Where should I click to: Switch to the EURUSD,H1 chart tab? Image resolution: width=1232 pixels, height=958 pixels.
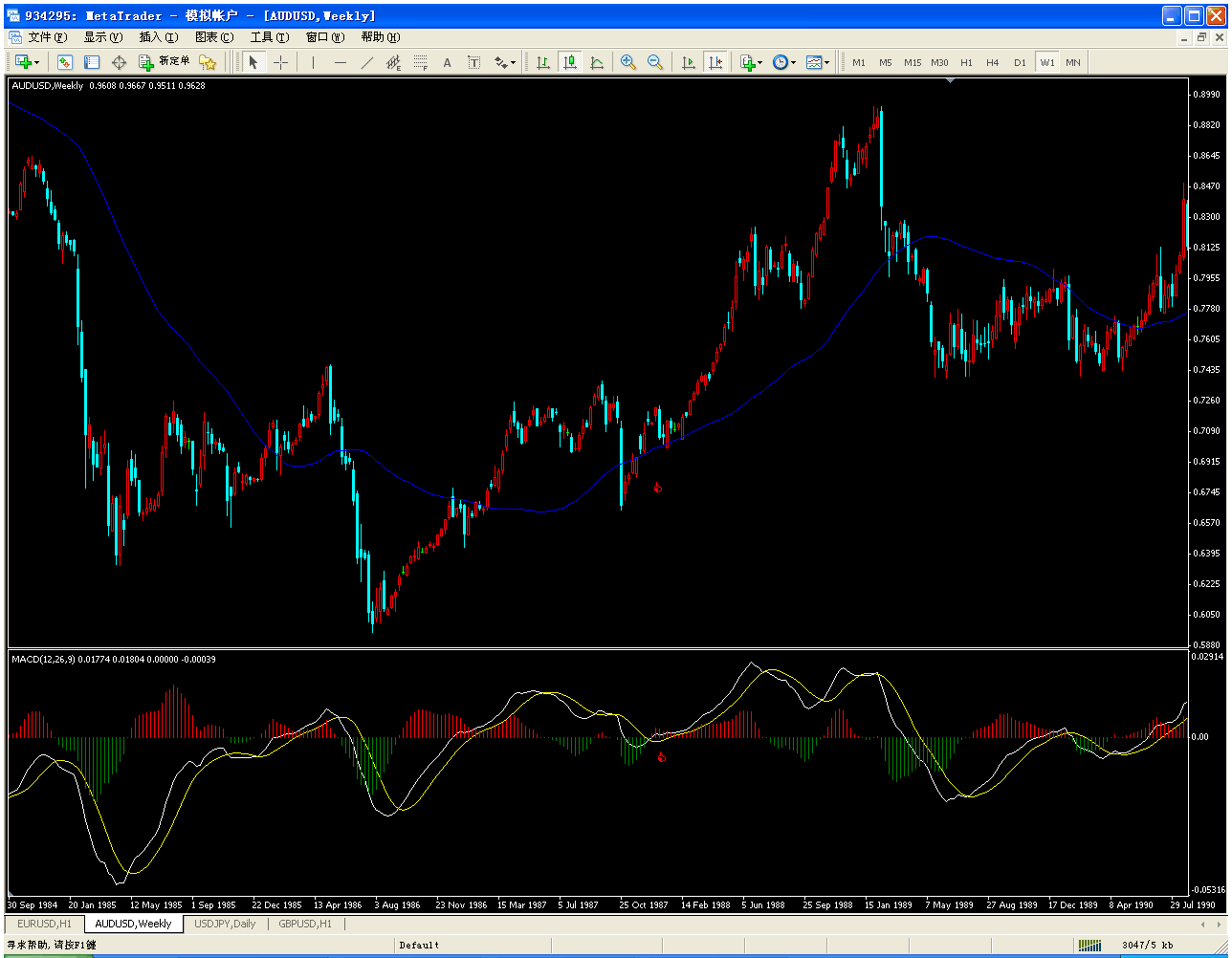point(44,924)
